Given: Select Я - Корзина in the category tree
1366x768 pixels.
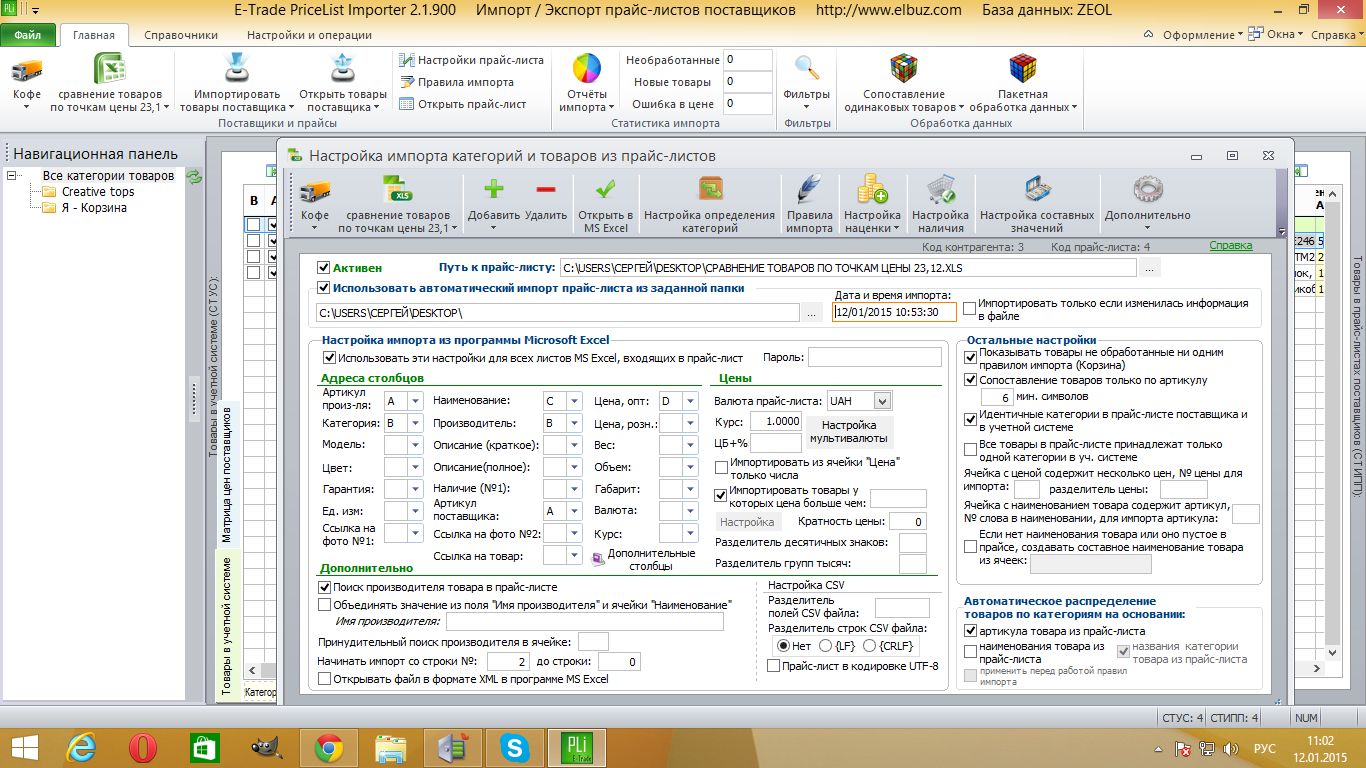Looking at the screenshot, I should (94, 208).
